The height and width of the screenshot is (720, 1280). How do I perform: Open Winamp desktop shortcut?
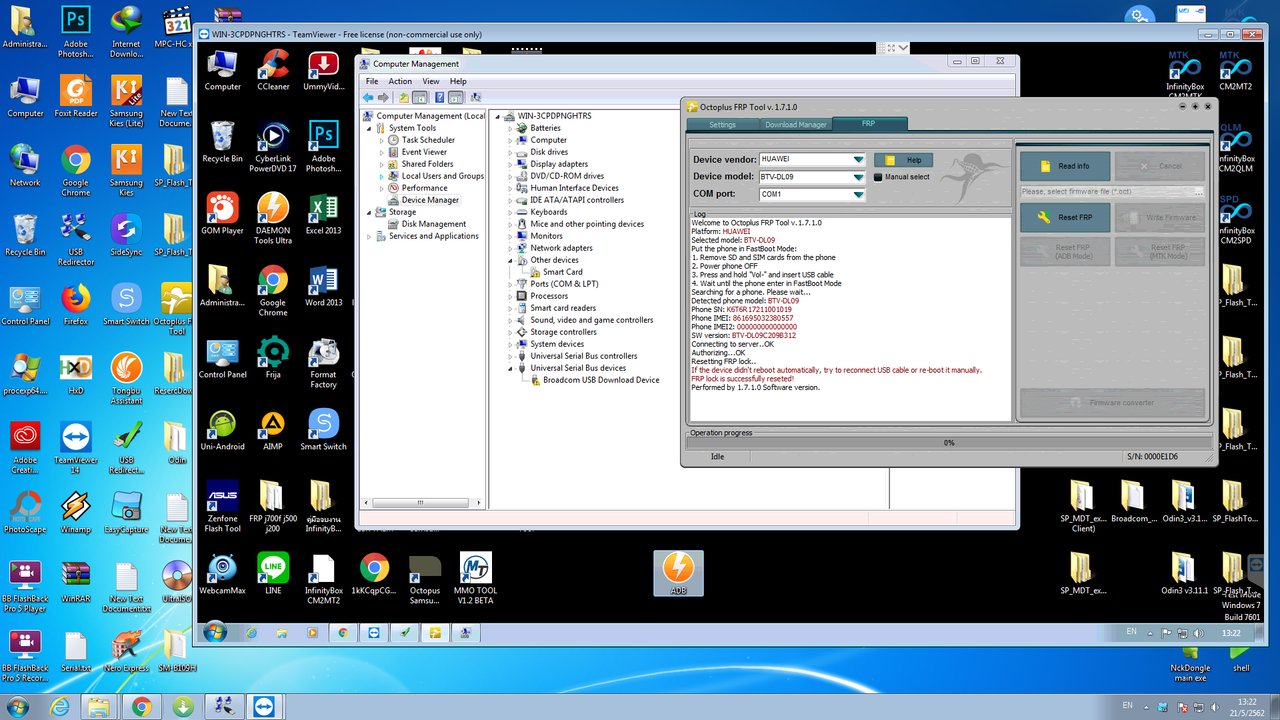coord(76,512)
